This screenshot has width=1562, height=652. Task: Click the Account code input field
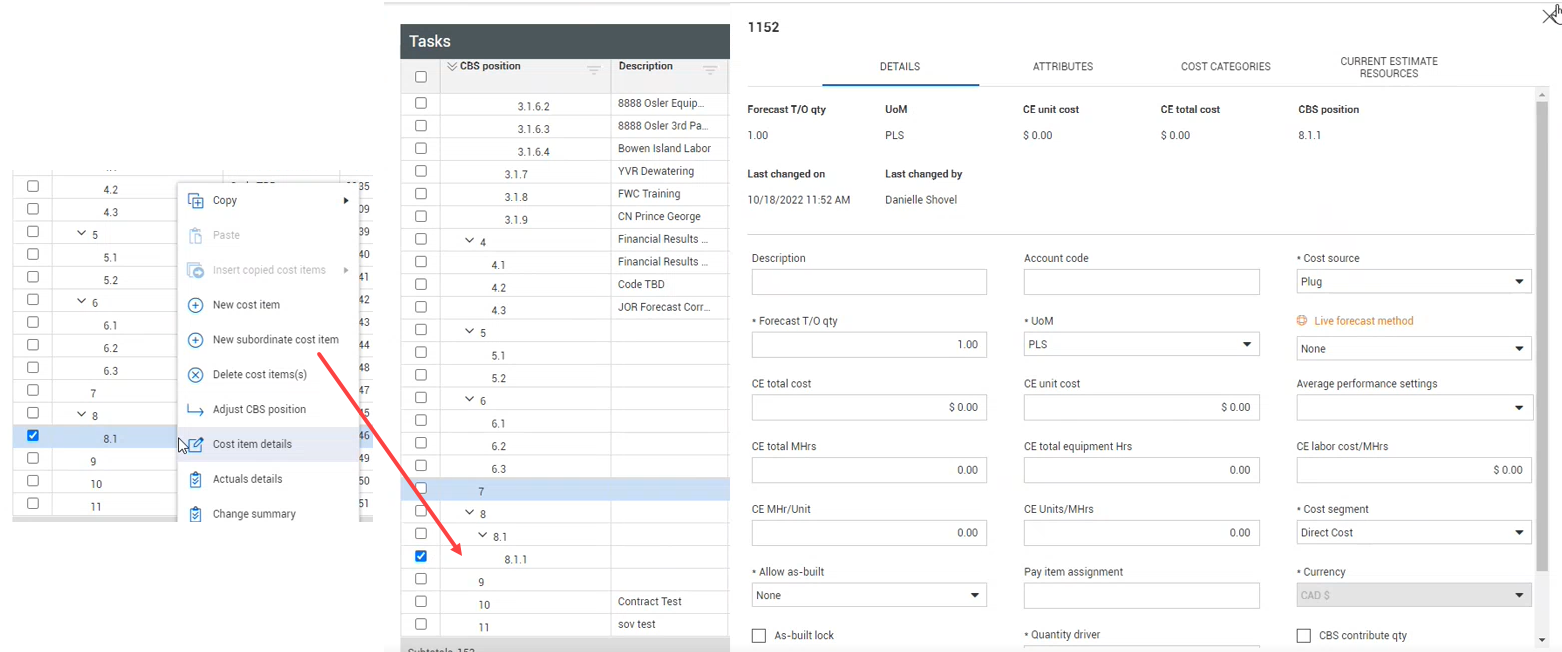click(1141, 282)
